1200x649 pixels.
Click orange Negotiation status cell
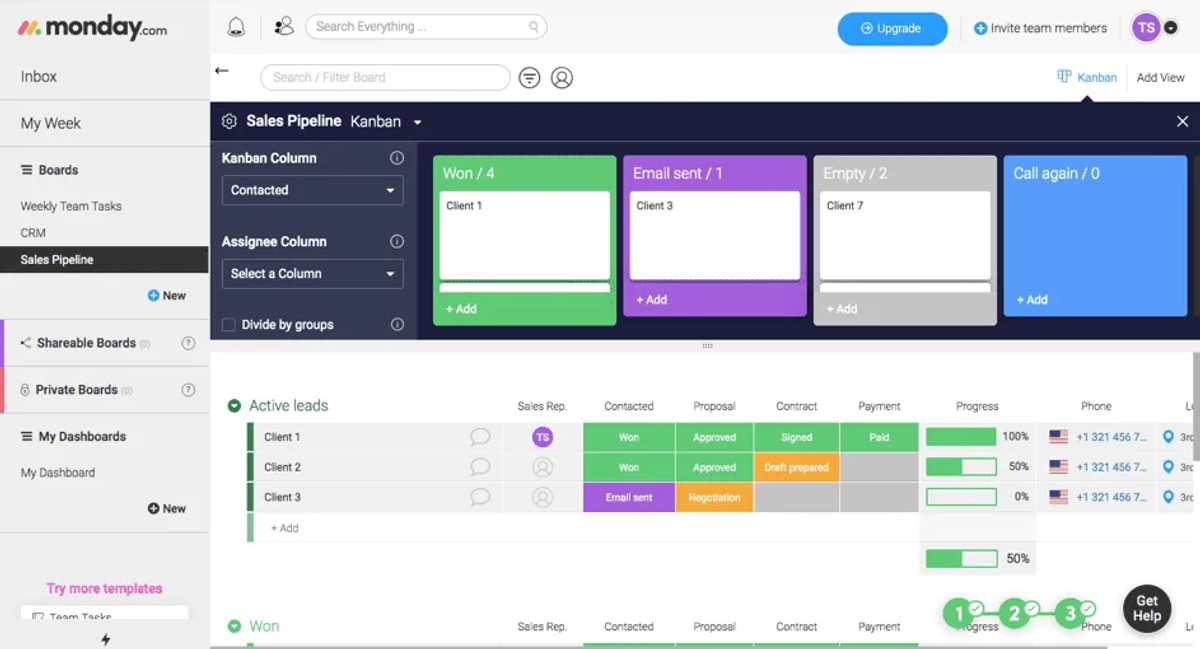pos(714,497)
